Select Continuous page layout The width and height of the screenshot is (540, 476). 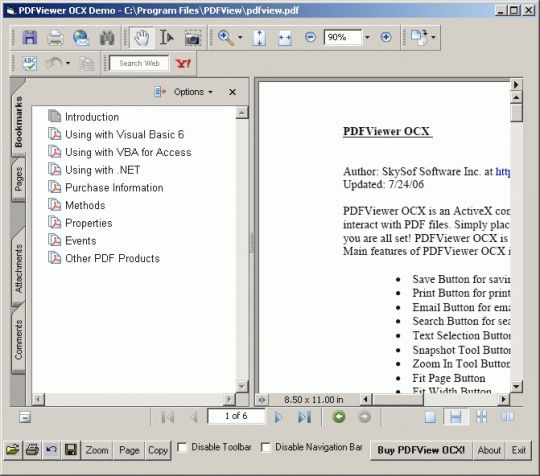(456, 417)
